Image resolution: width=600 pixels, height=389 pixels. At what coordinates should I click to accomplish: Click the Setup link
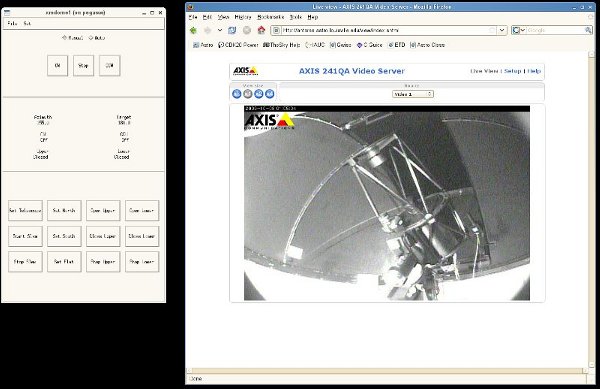tap(513, 71)
